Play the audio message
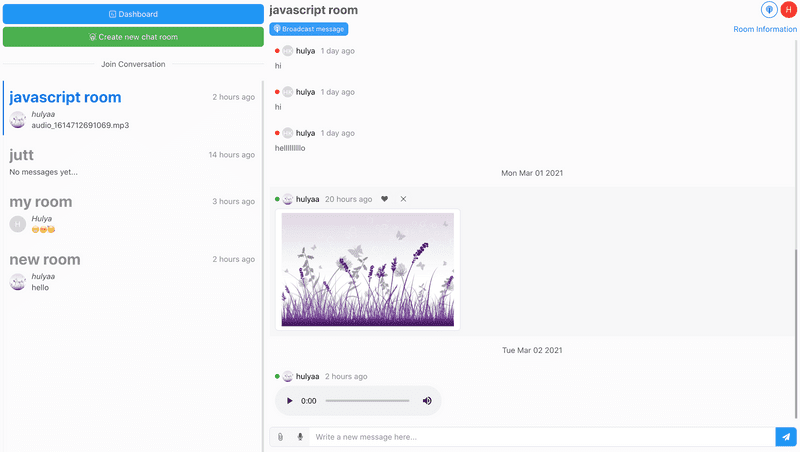 290,401
